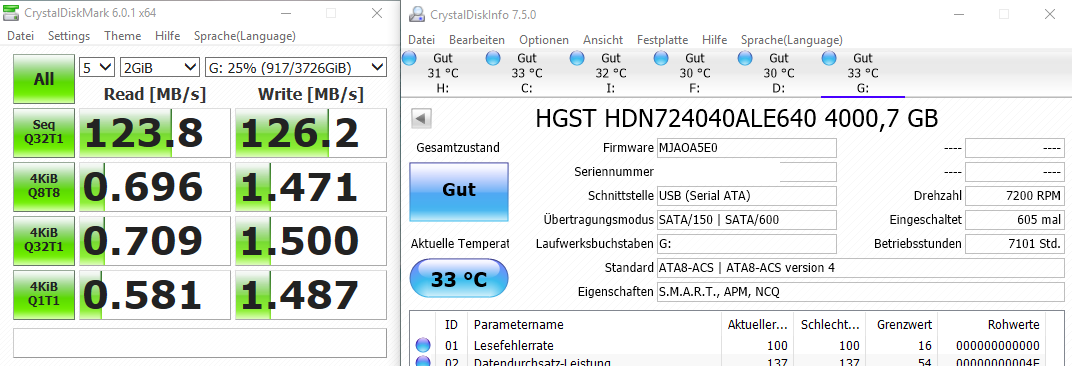Click the Schnittstelle field USB (Serial ATA)

747,196
